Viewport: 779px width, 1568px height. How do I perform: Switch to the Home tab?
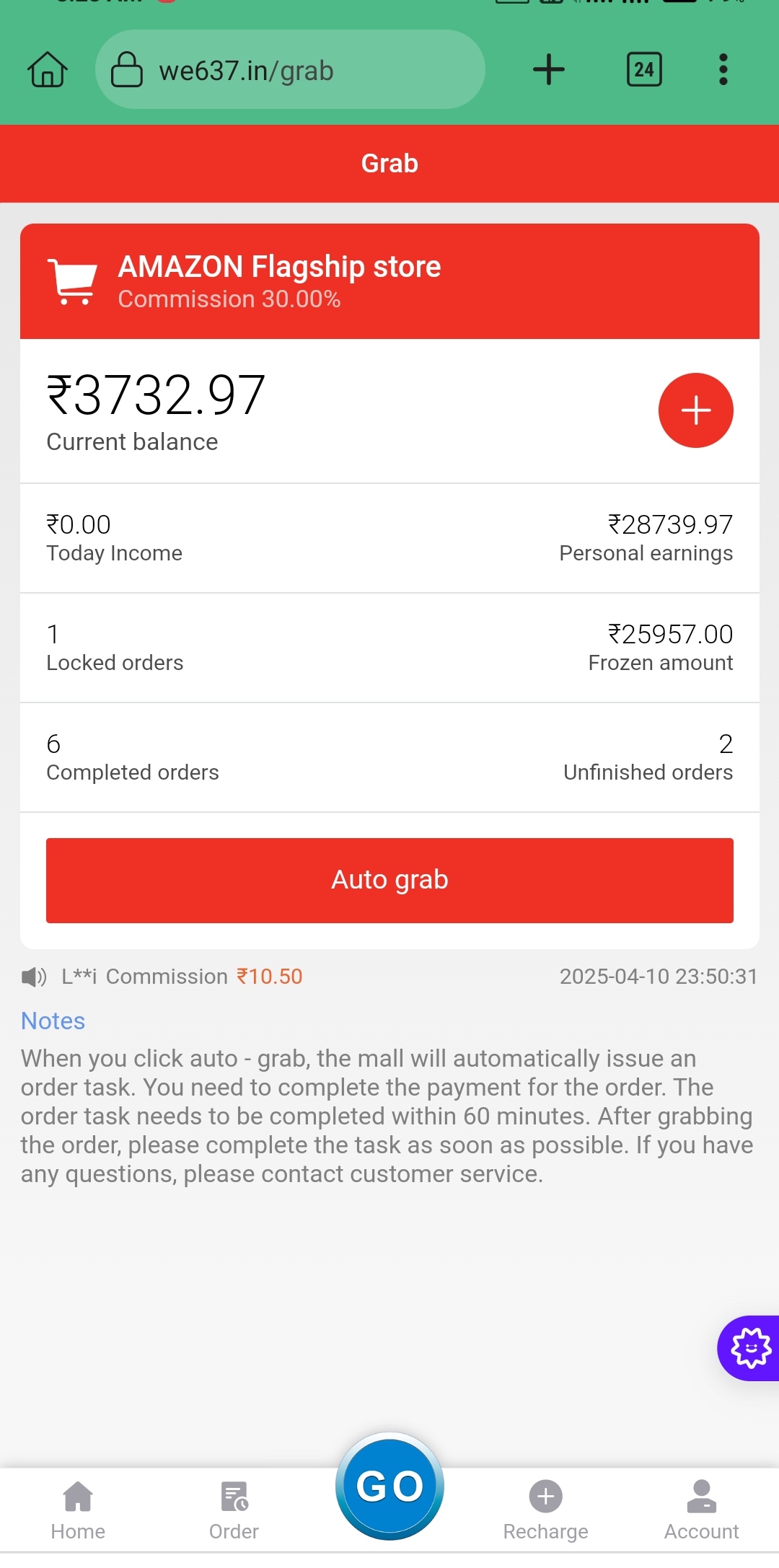78,1510
